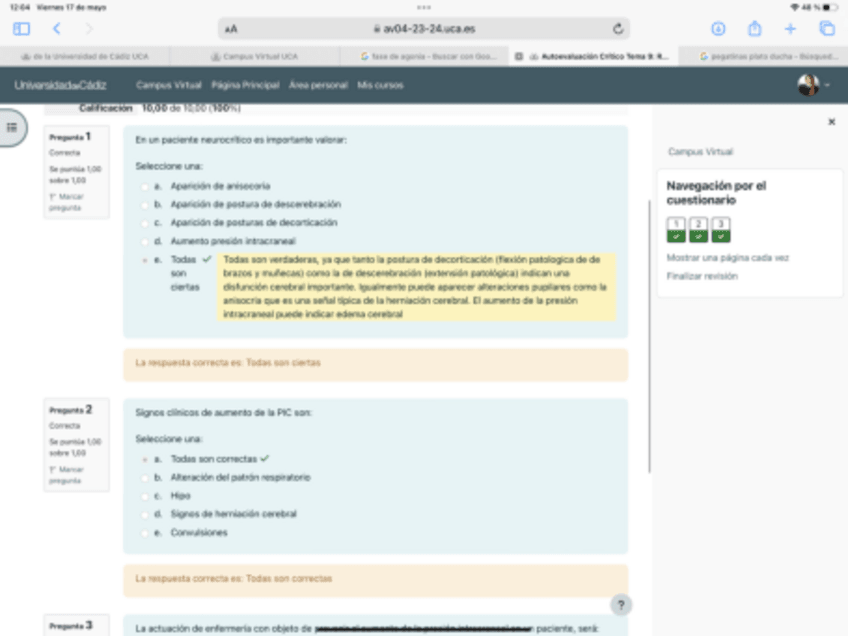
Task: Click the 10,00 de 10,00 grade text
Action: pos(191,108)
